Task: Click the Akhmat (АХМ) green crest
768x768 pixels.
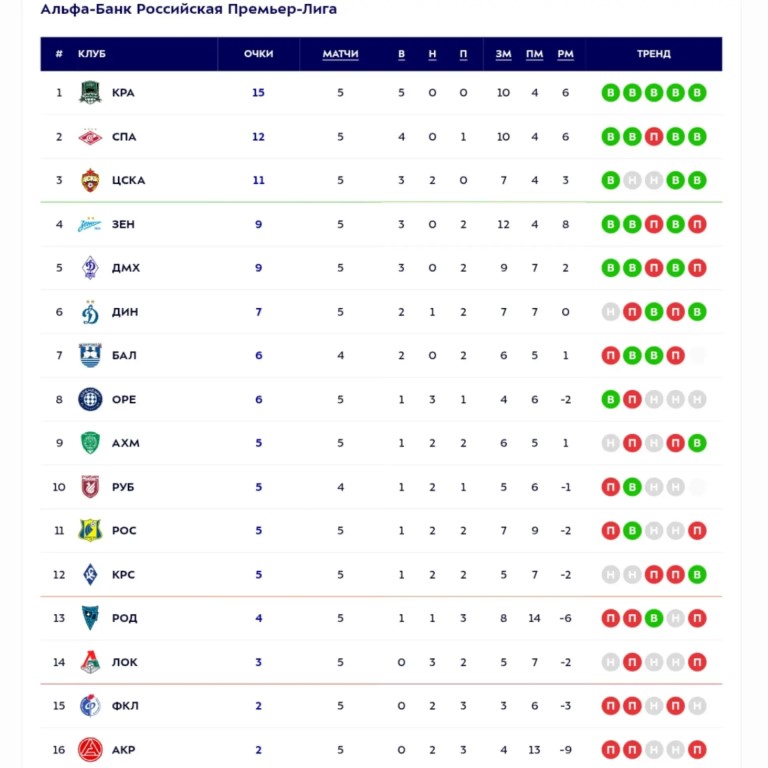Action: coord(90,443)
